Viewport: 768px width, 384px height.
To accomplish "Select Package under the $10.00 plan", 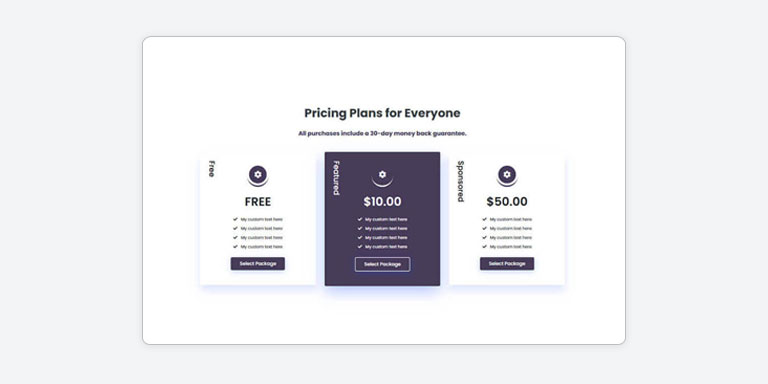I will [x=383, y=264].
